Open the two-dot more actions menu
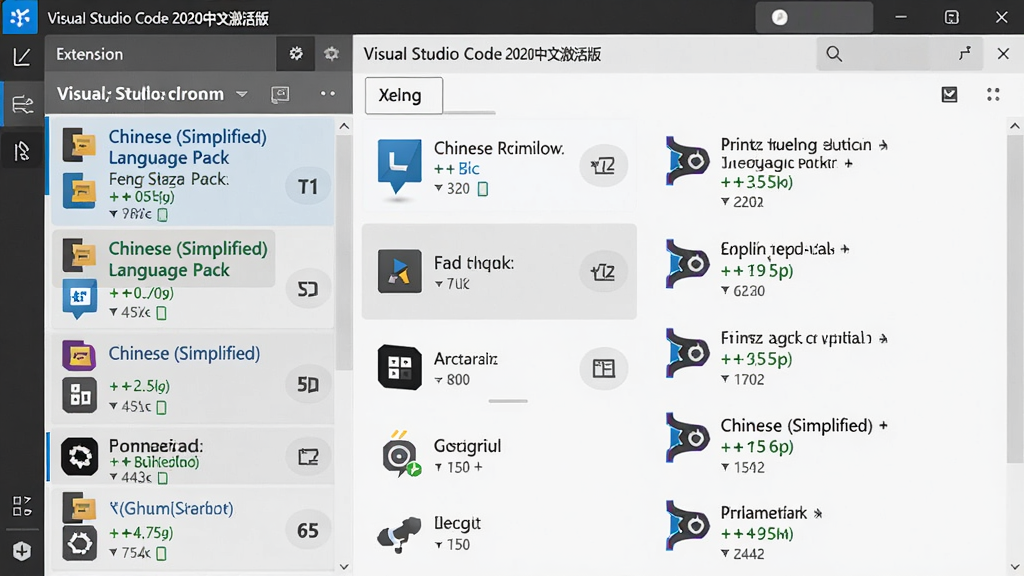 328,94
